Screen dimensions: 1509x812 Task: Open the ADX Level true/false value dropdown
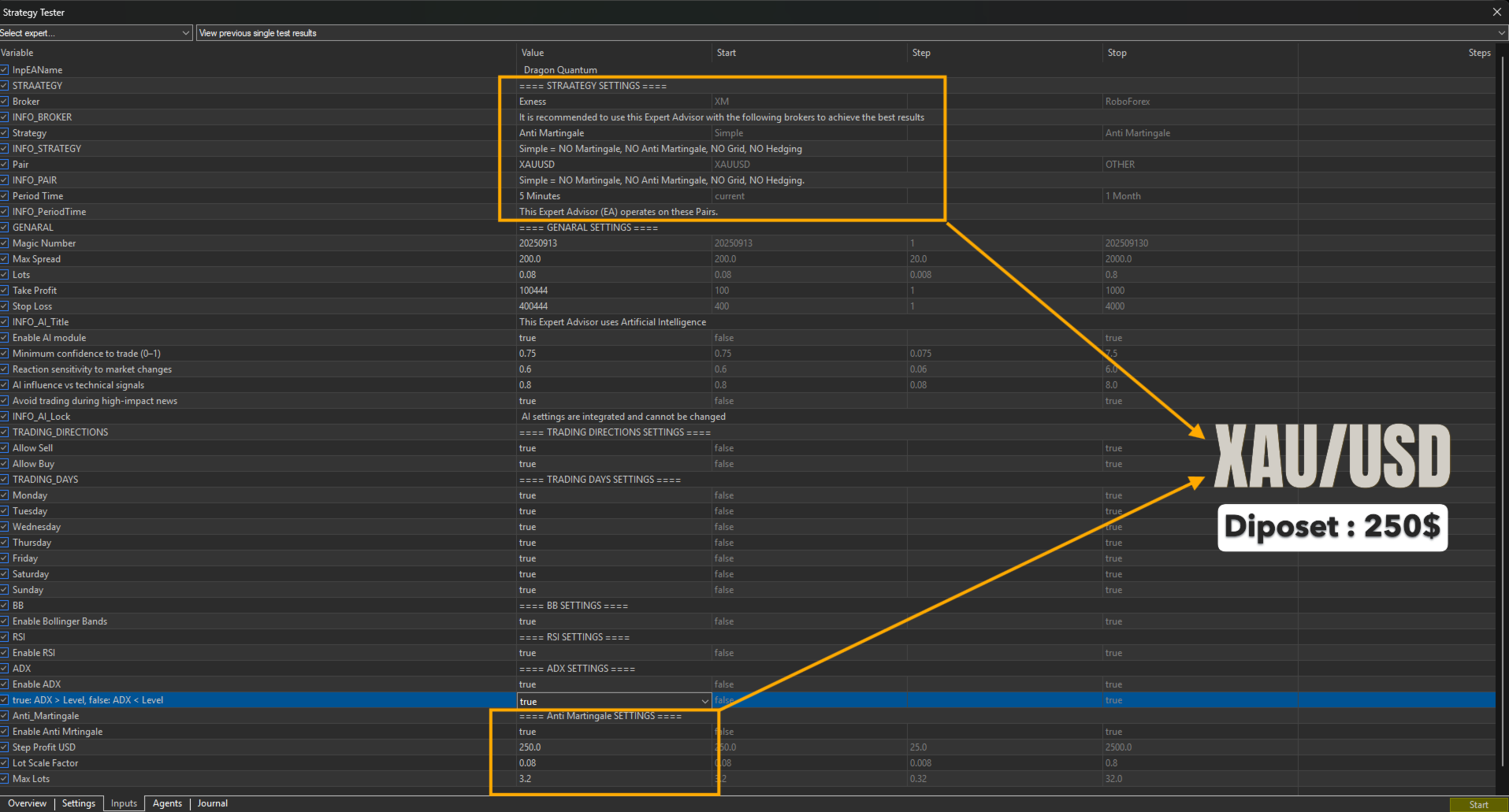704,701
